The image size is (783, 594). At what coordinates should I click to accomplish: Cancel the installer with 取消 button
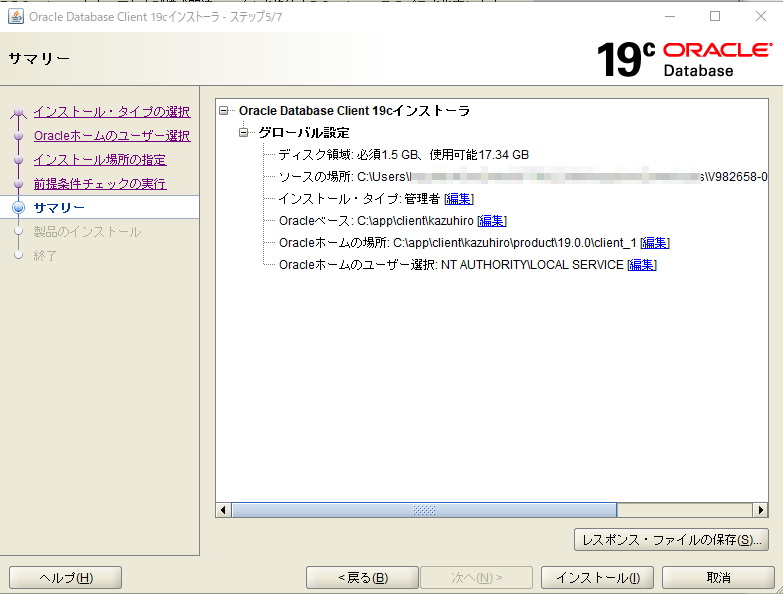pyautogui.click(x=718, y=578)
